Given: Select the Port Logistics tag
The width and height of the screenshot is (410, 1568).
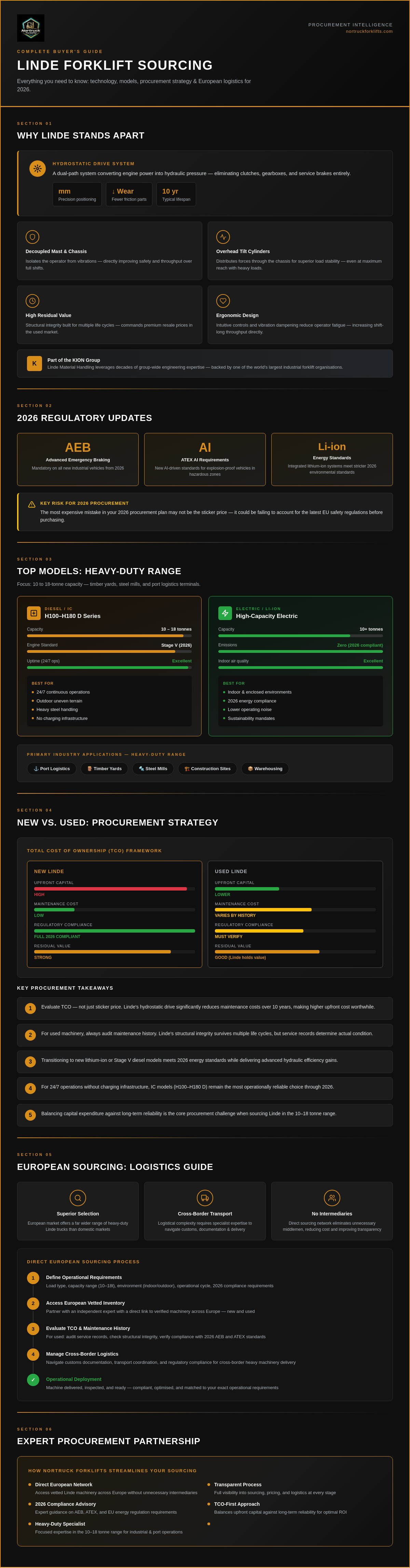Looking at the screenshot, I should (x=52, y=769).
